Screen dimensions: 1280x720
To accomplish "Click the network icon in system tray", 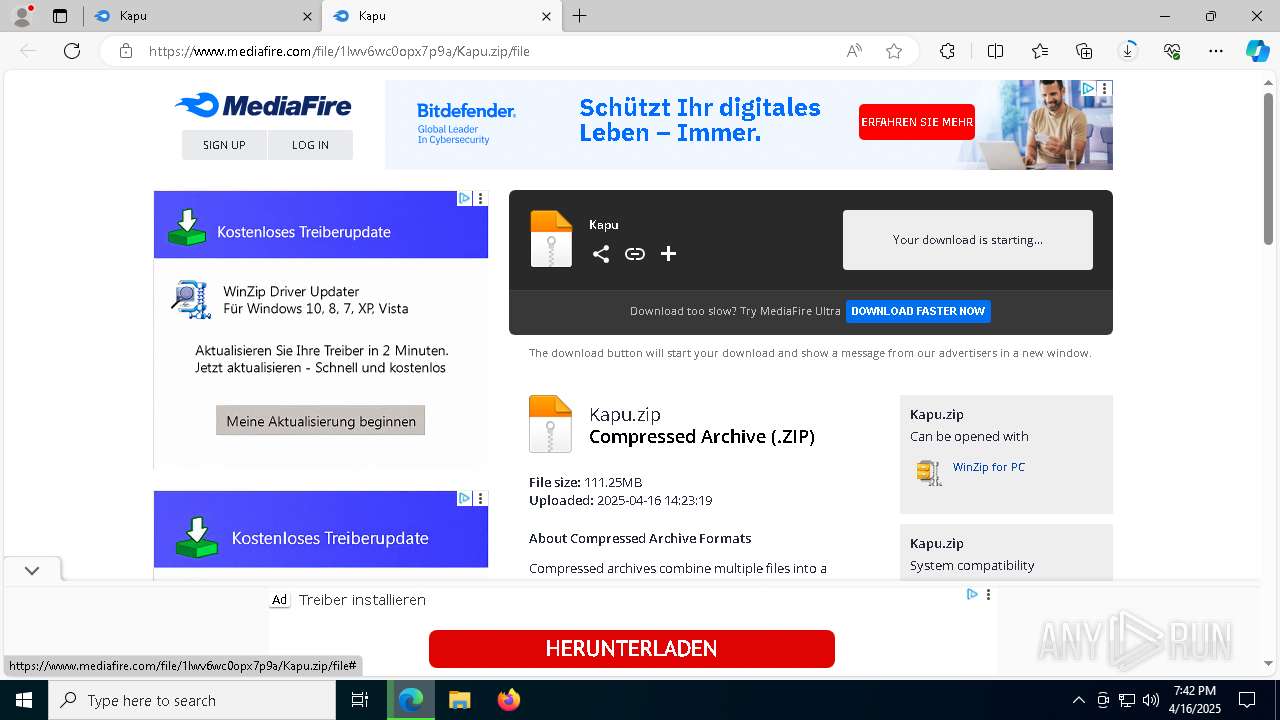I will click(x=1127, y=700).
